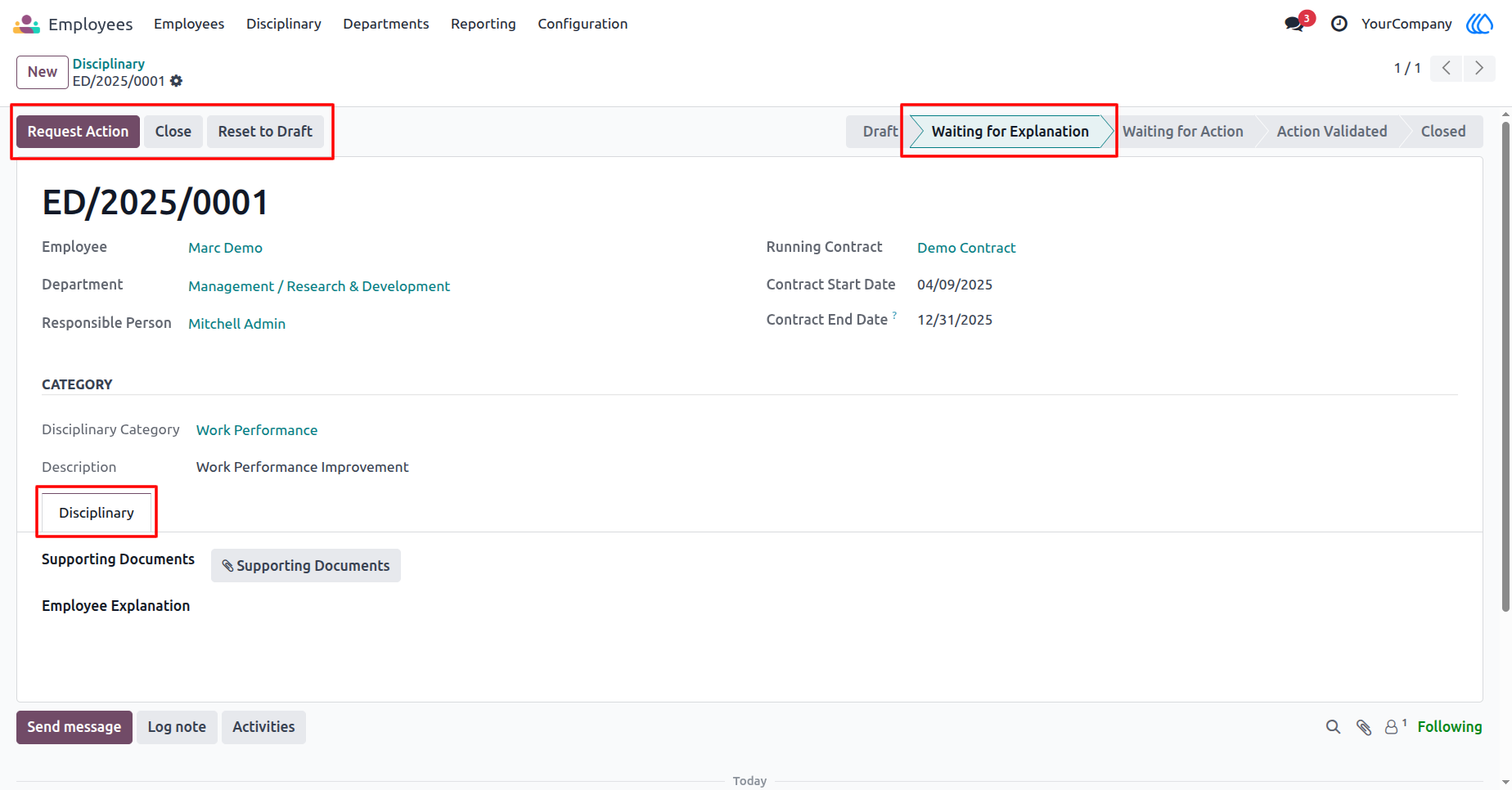The width and height of the screenshot is (1512, 790).
Task: Open the Reporting menu
Action: [484, 24]
